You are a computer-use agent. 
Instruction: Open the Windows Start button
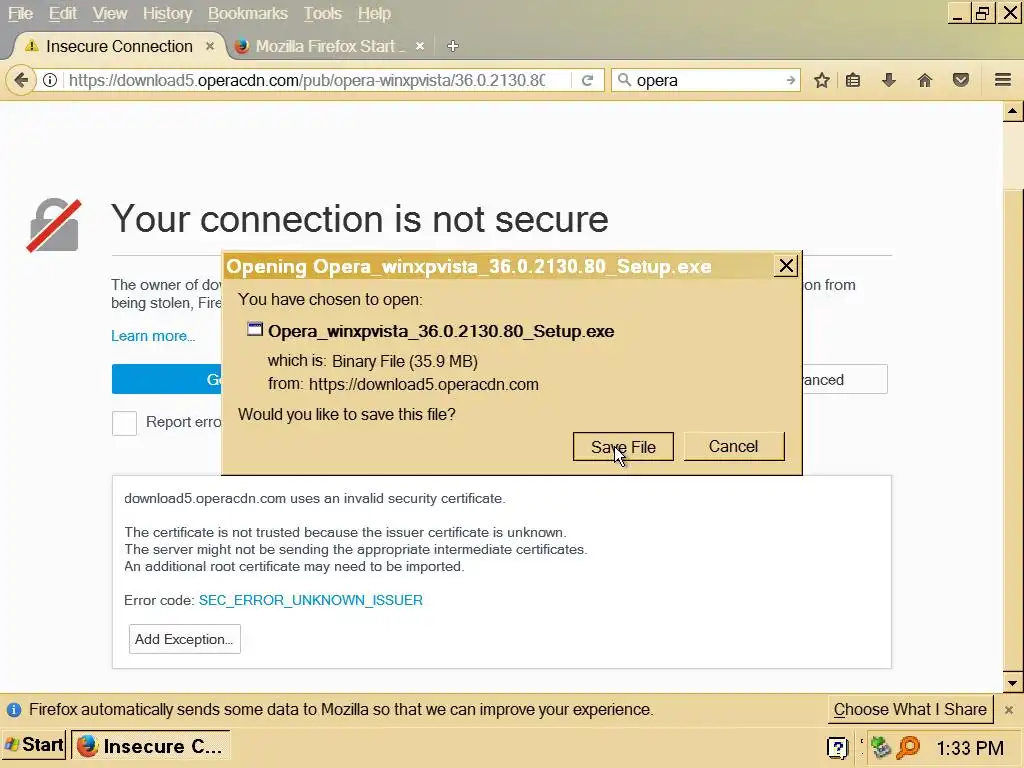(34, 745)
